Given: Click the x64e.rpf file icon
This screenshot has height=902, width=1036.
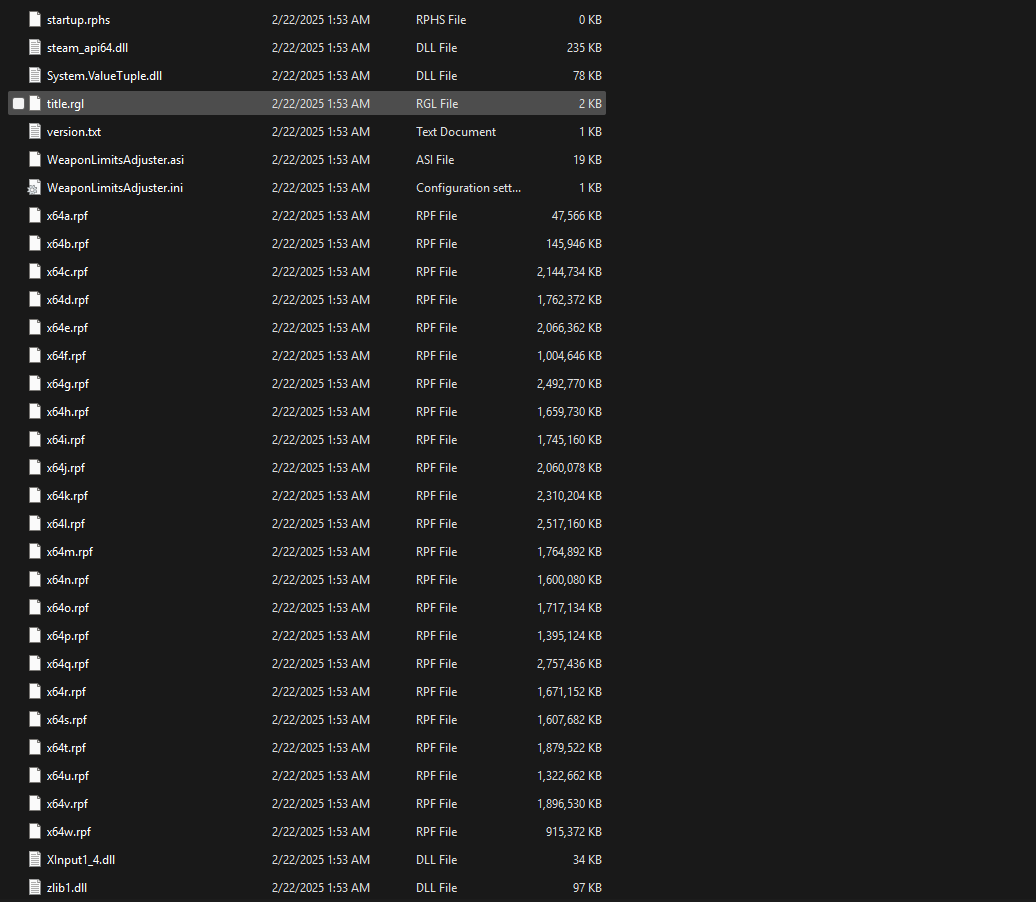Looking at the screenshot, I should click(x=35, y=328).
